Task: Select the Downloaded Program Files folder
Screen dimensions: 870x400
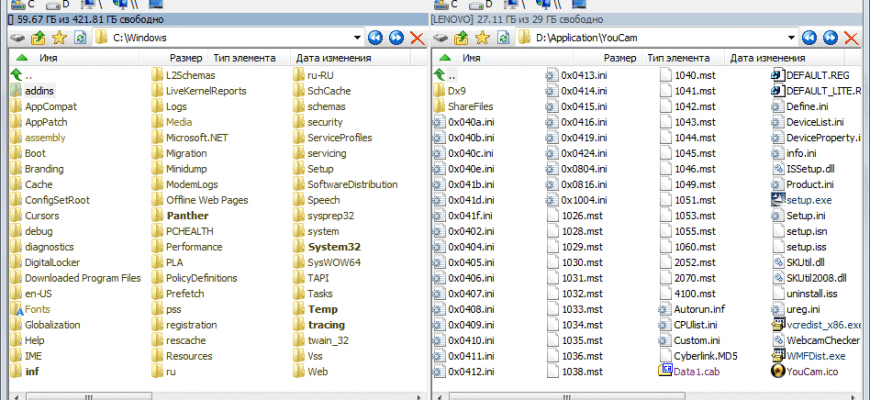Action: pyautogui.click(x=83, y=278)
